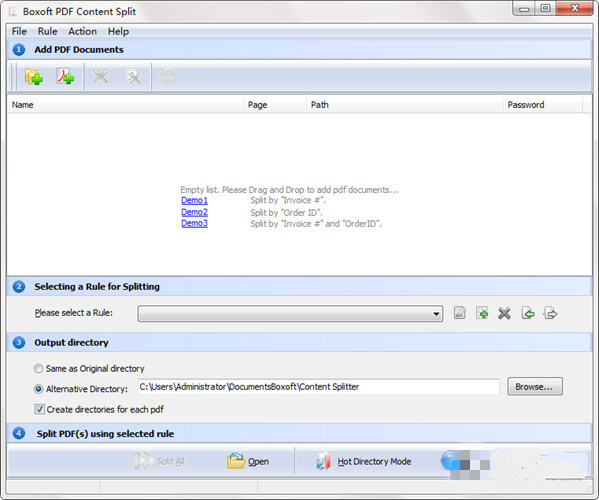
Task: Click the Split All play icon
Action: click(142, 461)
